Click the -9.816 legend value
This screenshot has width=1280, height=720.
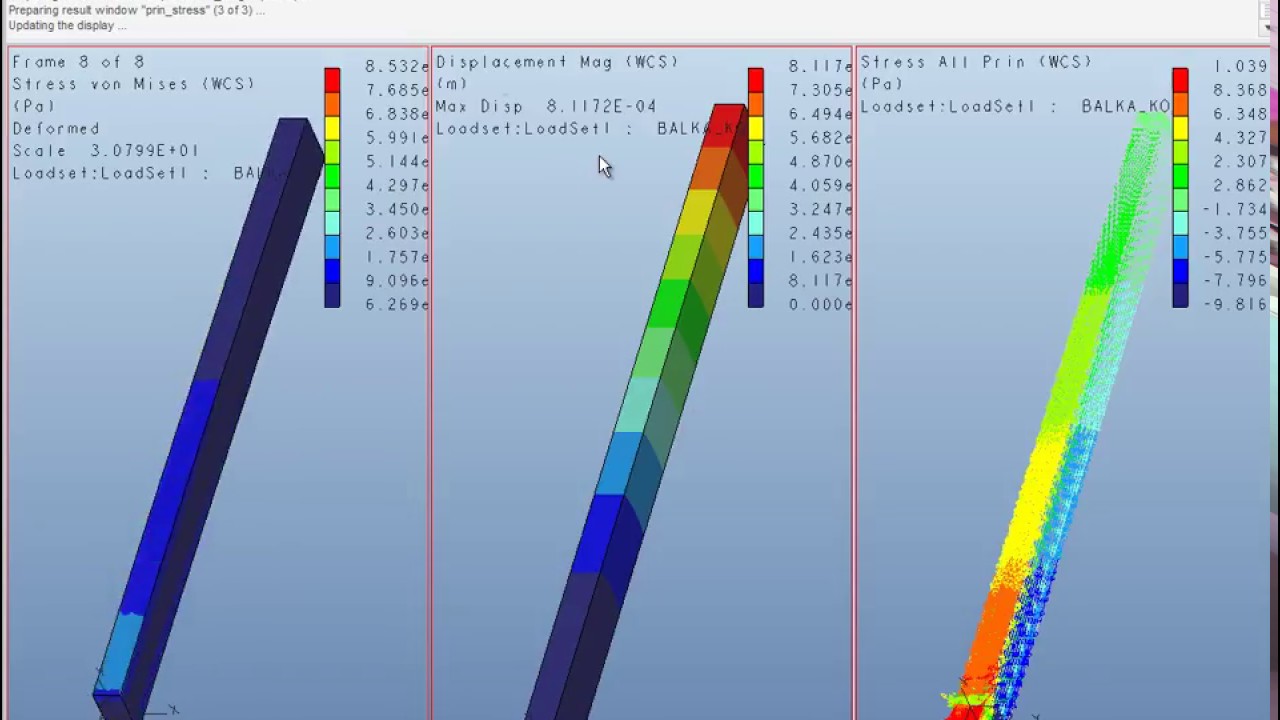pyautogui.click(x=1237, y=305)
